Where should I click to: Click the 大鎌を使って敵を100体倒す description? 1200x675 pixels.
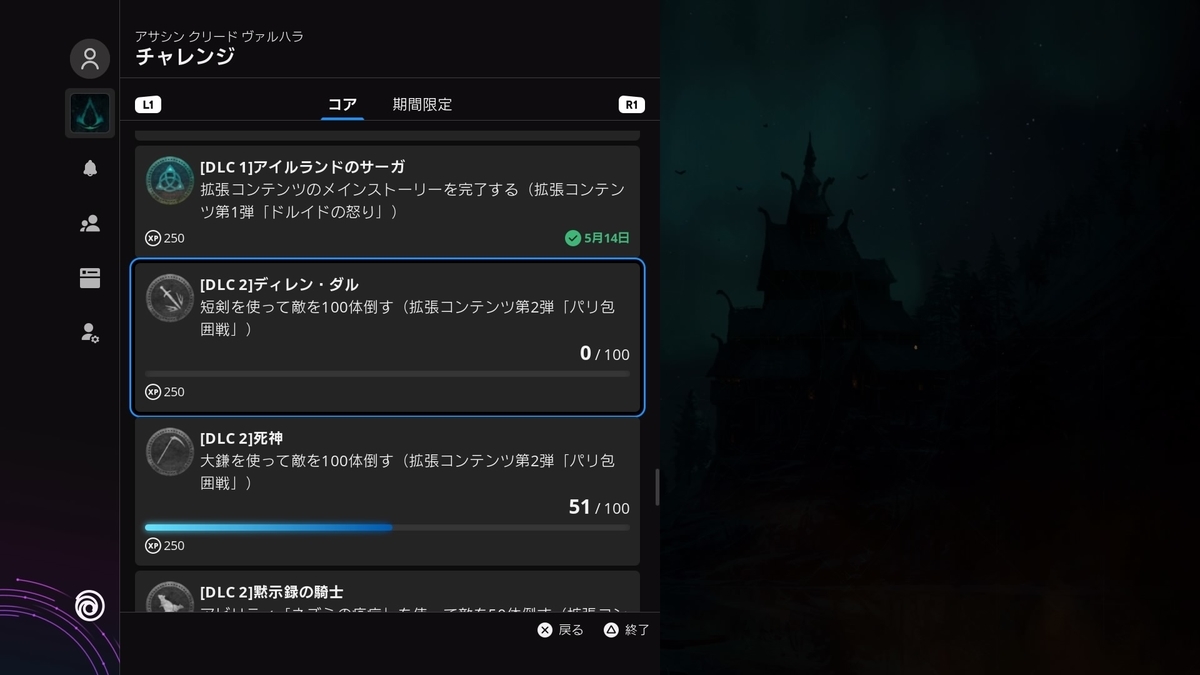(x=407, y=472)
